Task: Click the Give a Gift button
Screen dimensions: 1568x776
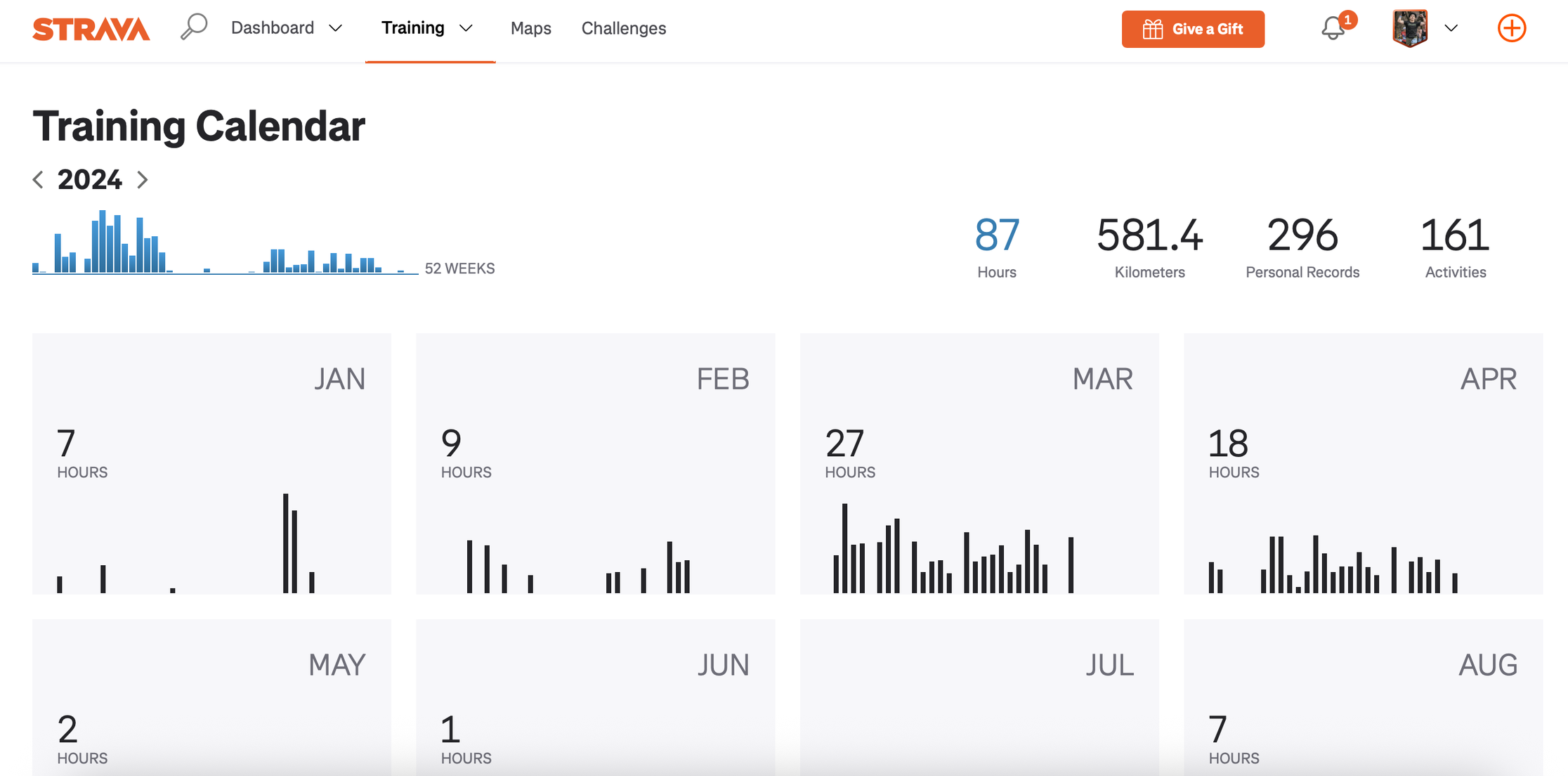Action: pyautogui.click(x=1193, y=29)
